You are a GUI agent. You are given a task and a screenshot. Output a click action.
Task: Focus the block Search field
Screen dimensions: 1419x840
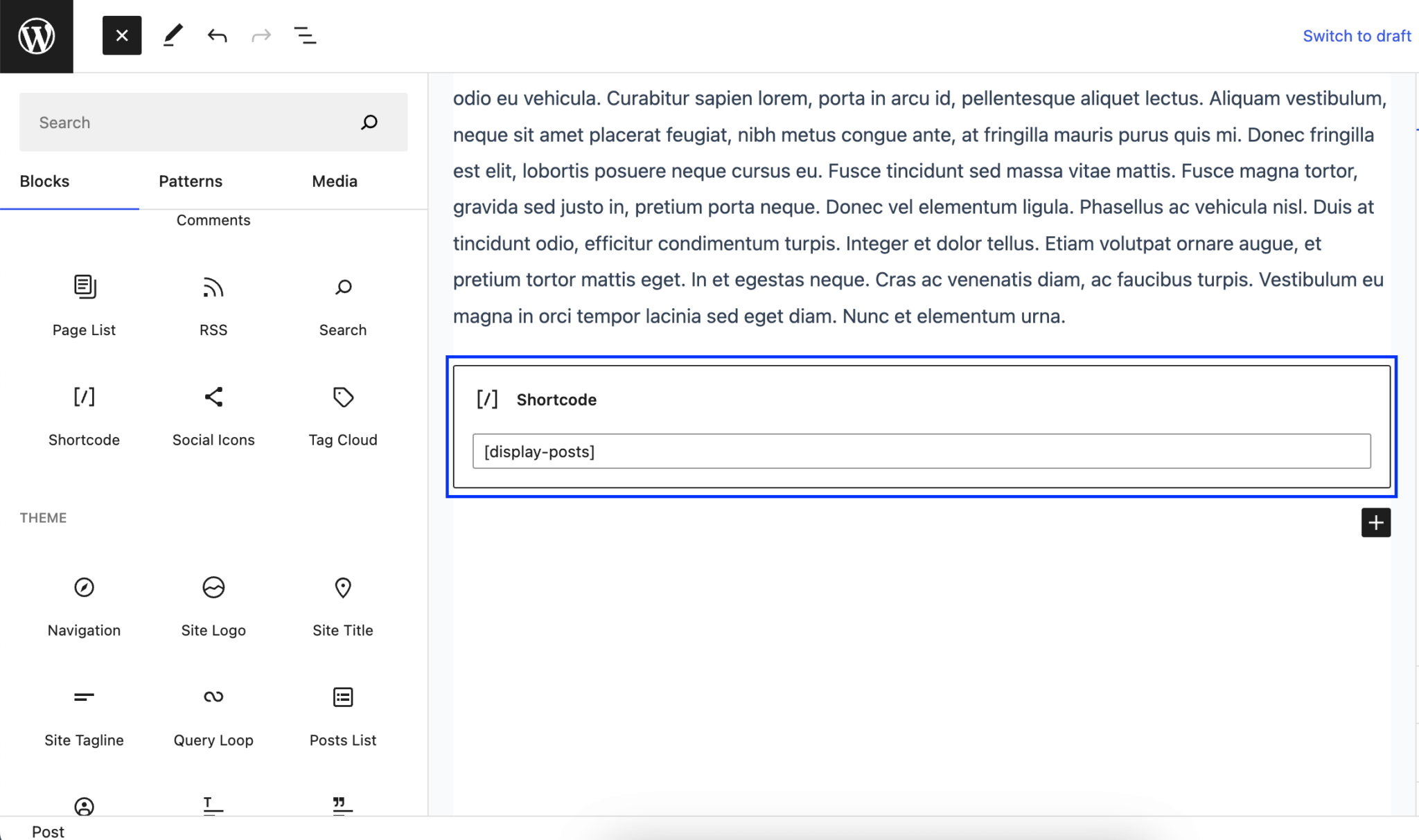point(213,122)
